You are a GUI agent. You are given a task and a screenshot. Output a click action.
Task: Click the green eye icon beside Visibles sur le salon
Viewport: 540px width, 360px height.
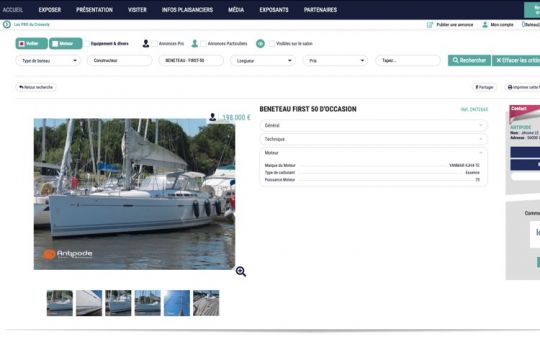click(260, 43)
